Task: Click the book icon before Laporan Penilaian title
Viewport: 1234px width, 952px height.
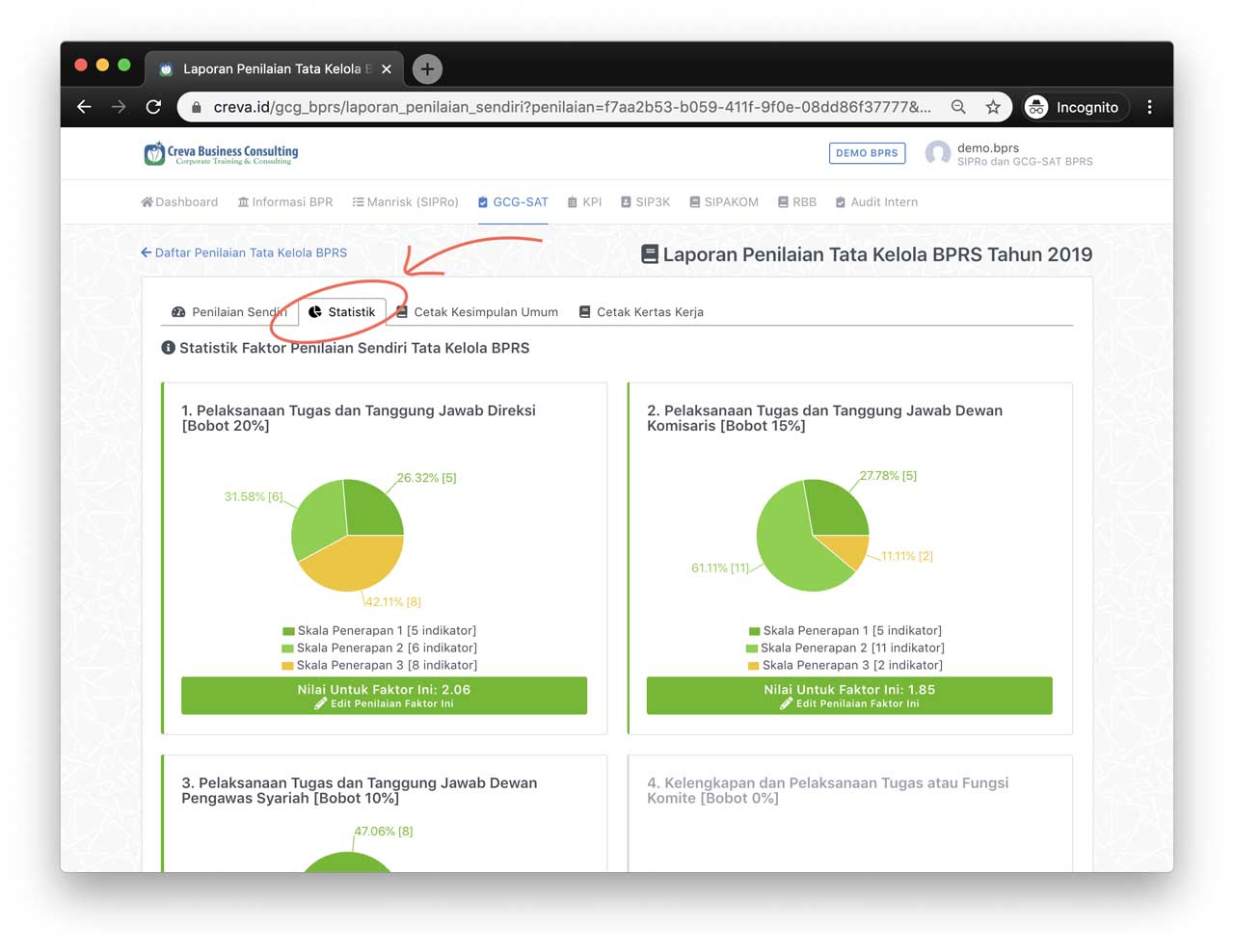Action: [x=650, y=254]
